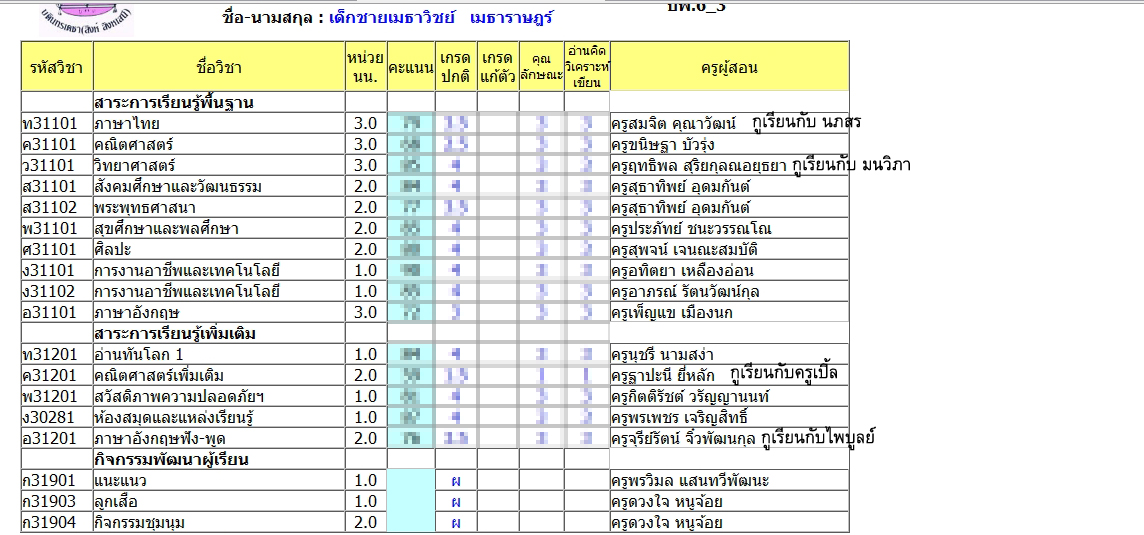Select course code ค31201

click(50, 377)
